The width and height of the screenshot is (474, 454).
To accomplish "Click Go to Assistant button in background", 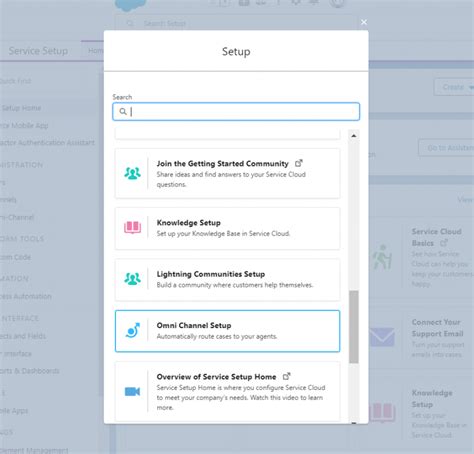I will pyautogui.click(x=447, y=147).
